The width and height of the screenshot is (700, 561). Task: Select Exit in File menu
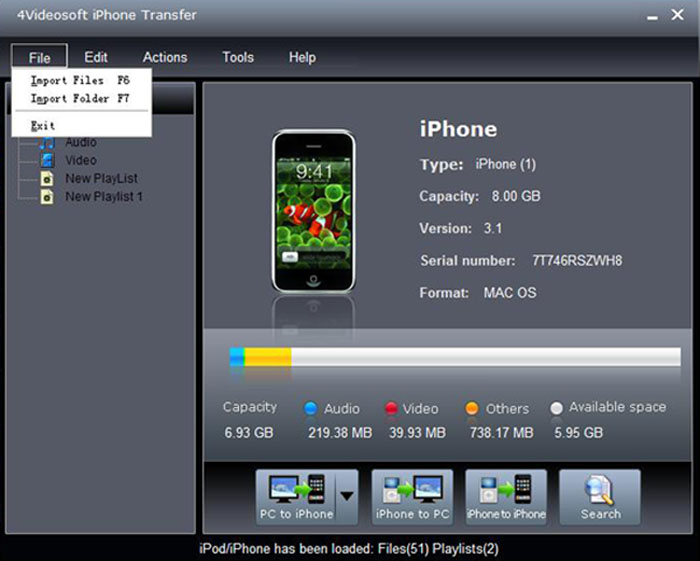pos(81,125)
